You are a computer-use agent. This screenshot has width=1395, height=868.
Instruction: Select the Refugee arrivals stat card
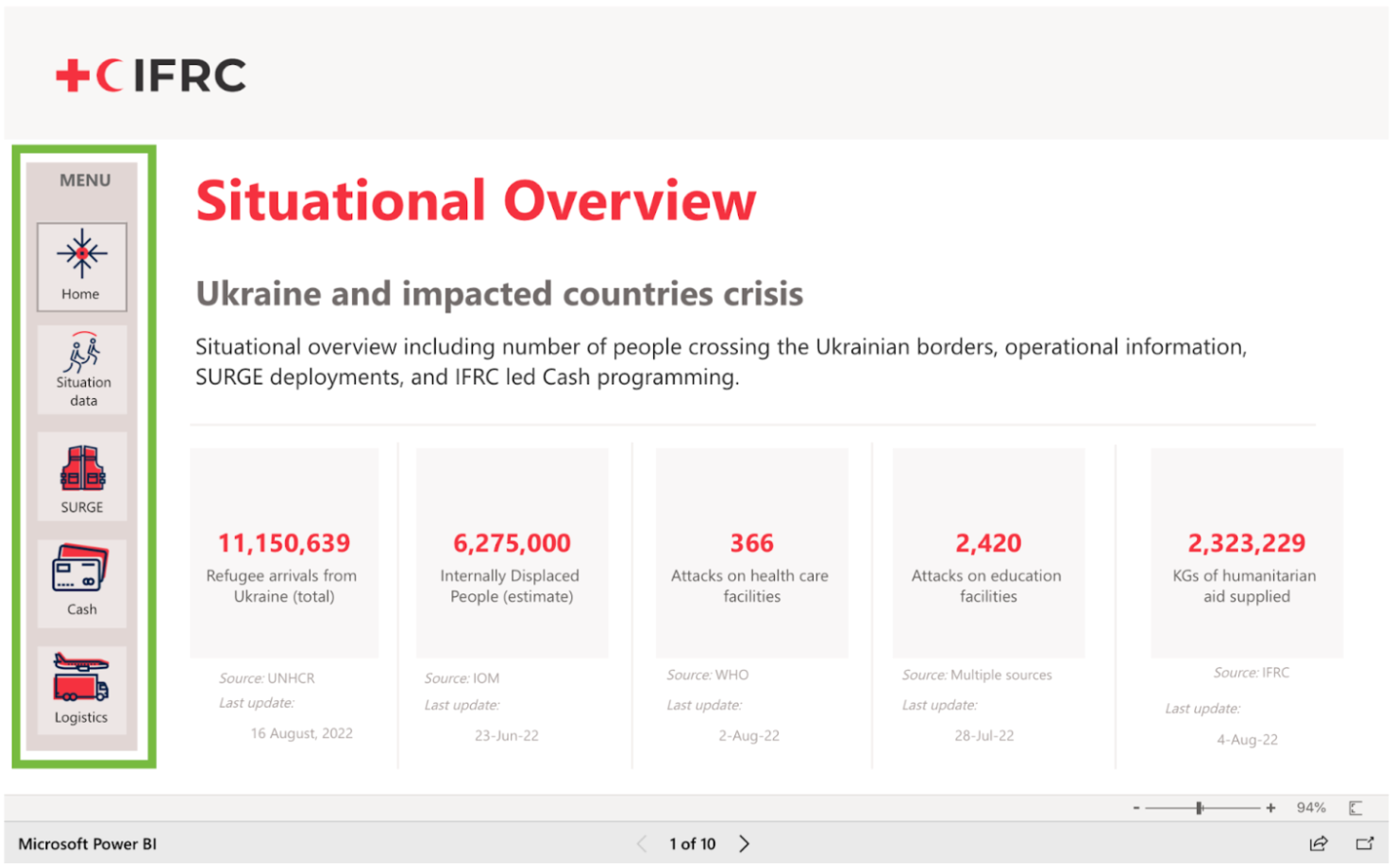coord(283,553)
